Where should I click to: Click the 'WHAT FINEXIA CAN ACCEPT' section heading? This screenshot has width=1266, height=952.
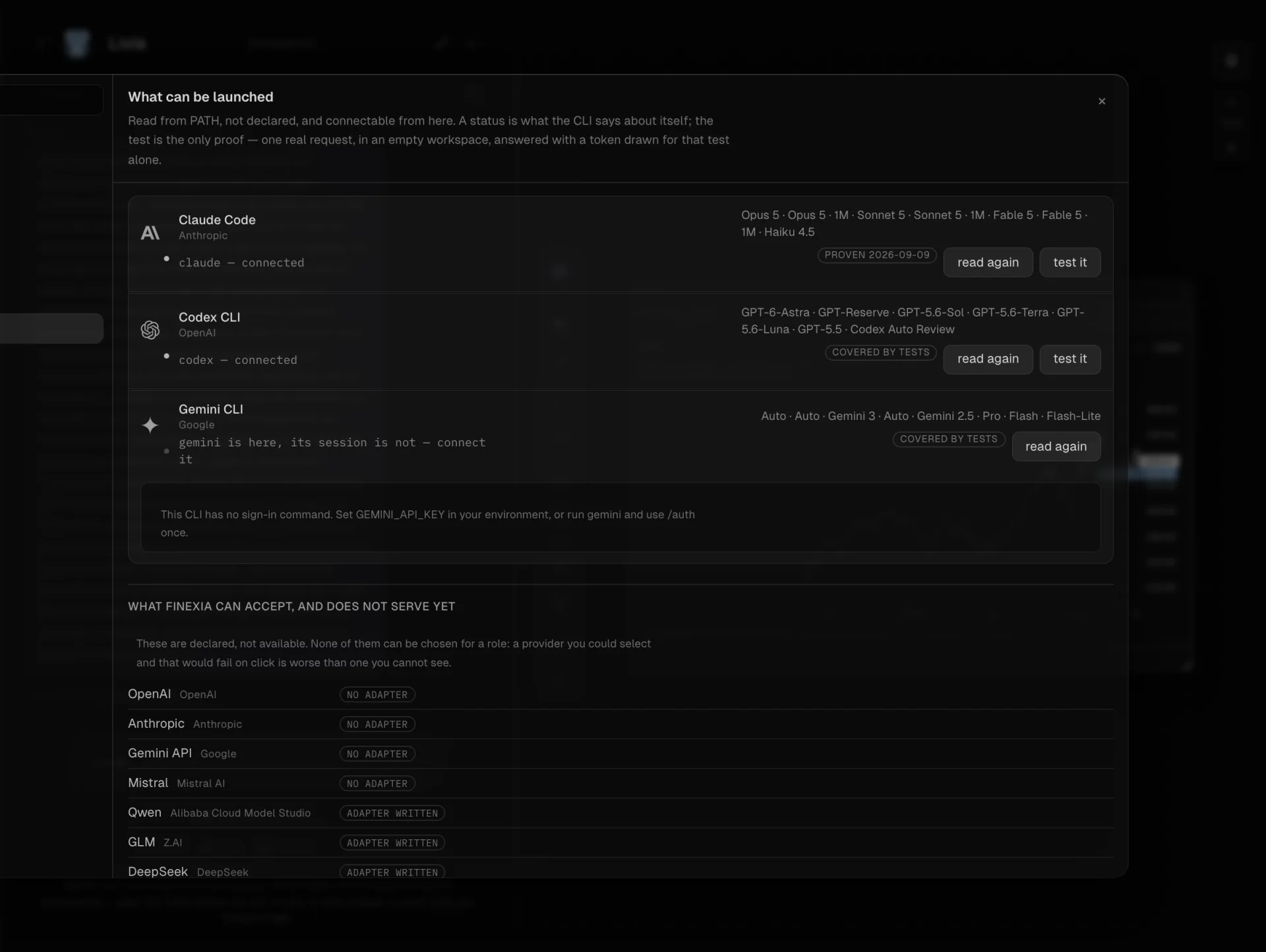[x=291, y=607]
